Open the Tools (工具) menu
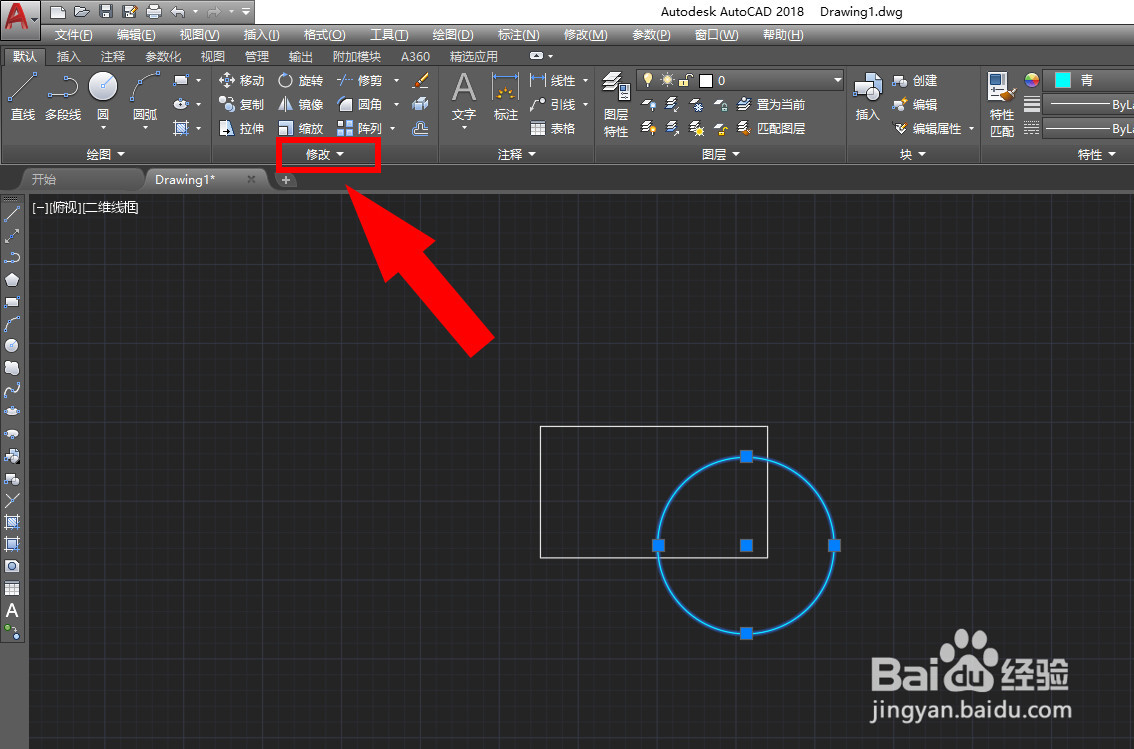 tap(389, 35)
